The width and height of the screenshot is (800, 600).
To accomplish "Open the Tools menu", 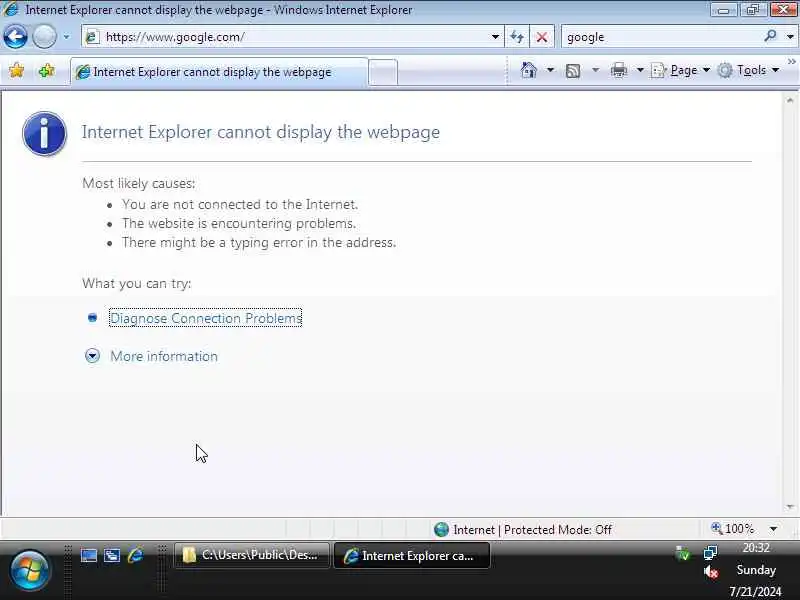I will [748, 70].
